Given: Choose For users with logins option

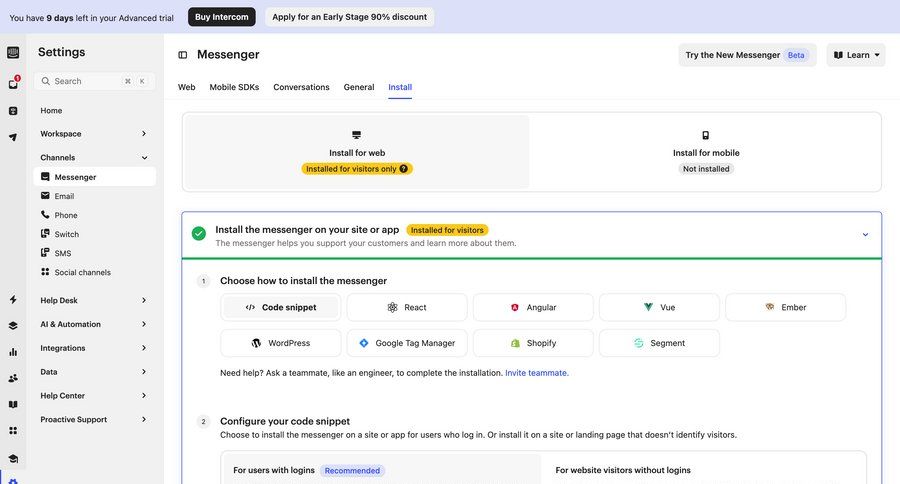Looking at the screenshot, I should (x=382, y=470).
